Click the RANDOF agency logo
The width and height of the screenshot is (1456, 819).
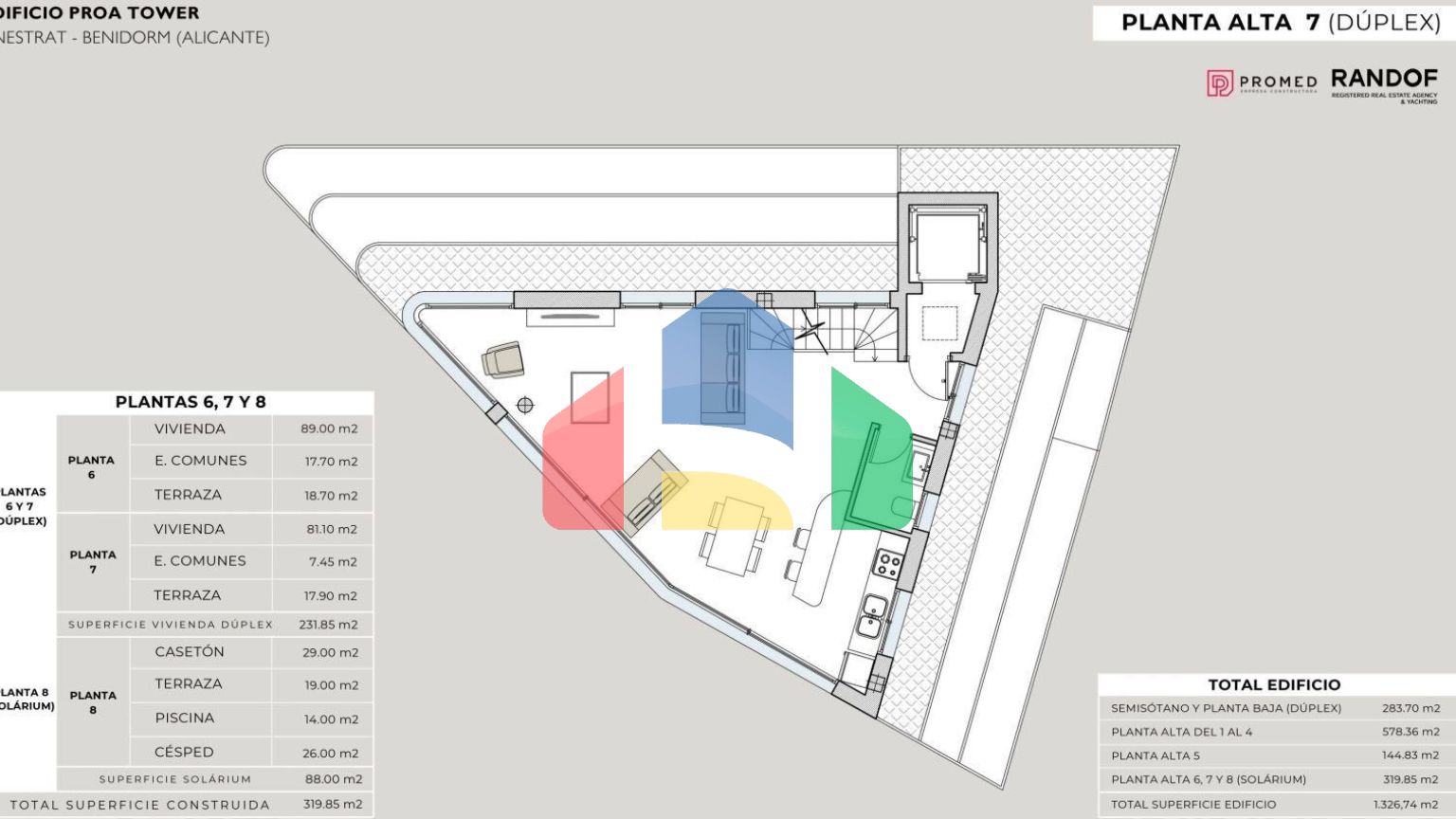[x=1384, y=83]
